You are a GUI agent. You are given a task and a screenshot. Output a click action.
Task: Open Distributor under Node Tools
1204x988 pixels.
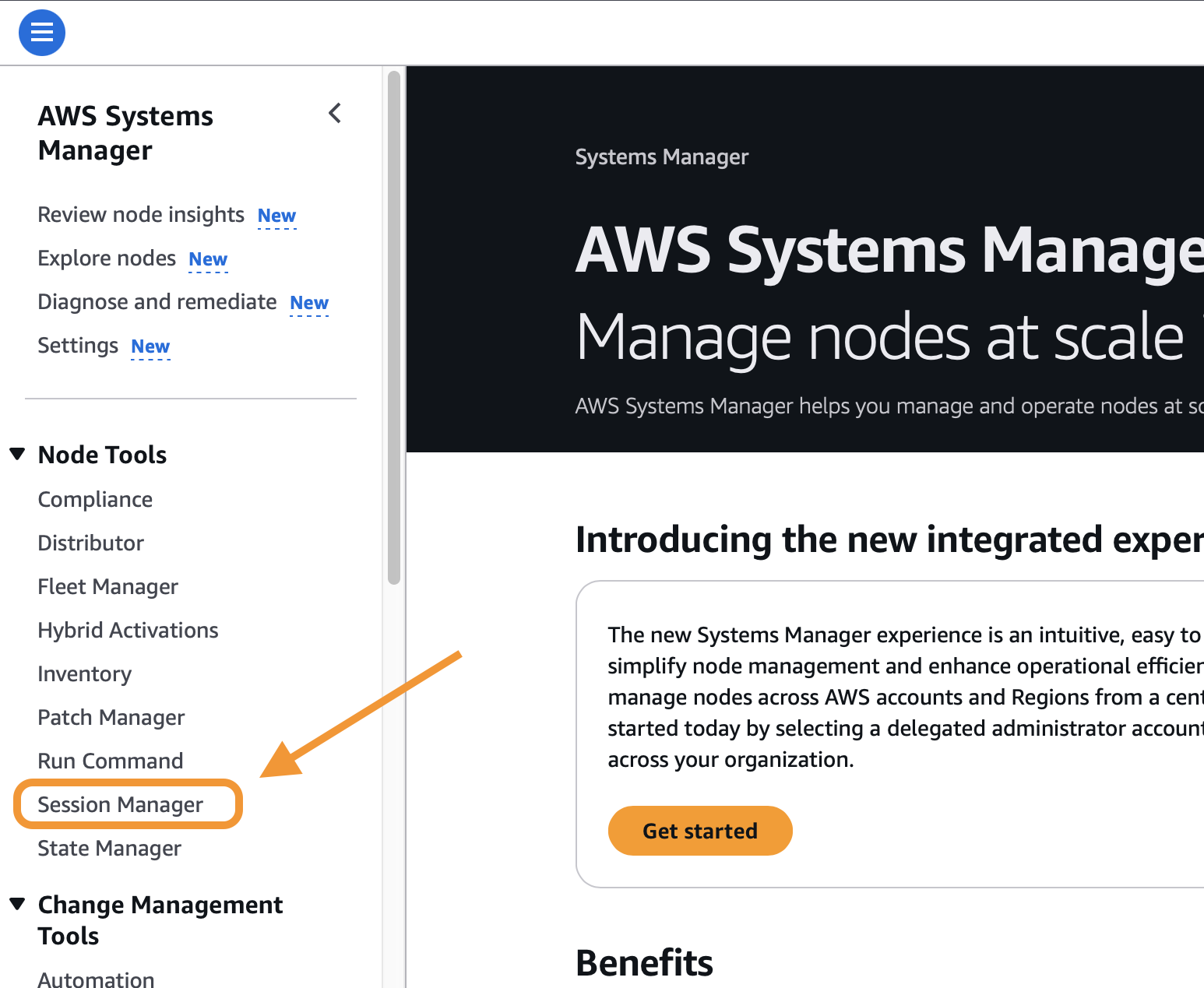coord(91,543)
